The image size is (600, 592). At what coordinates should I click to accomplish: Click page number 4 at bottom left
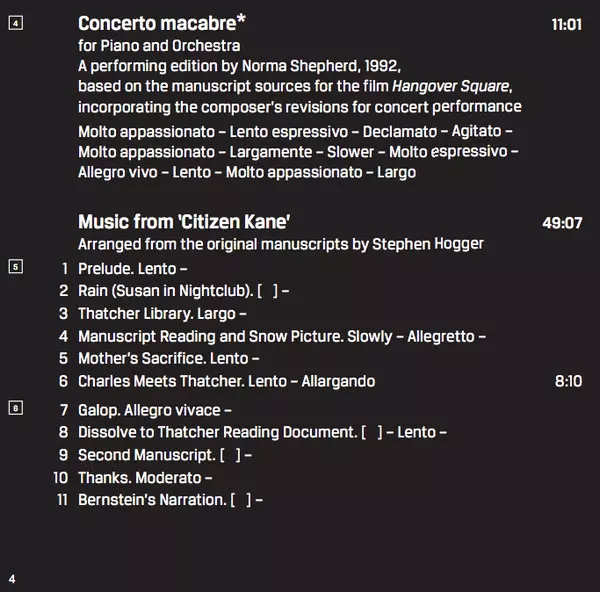pos(12,578)
